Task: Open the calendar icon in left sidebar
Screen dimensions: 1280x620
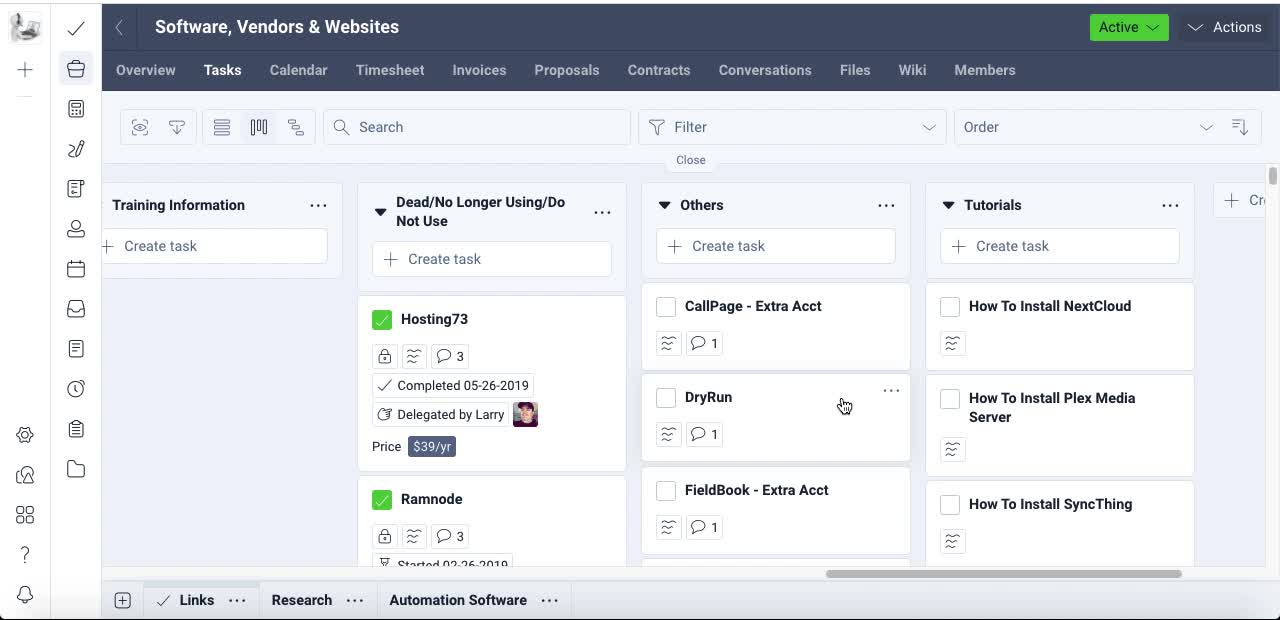Action: pyautogui.click(x=76, y=269)
